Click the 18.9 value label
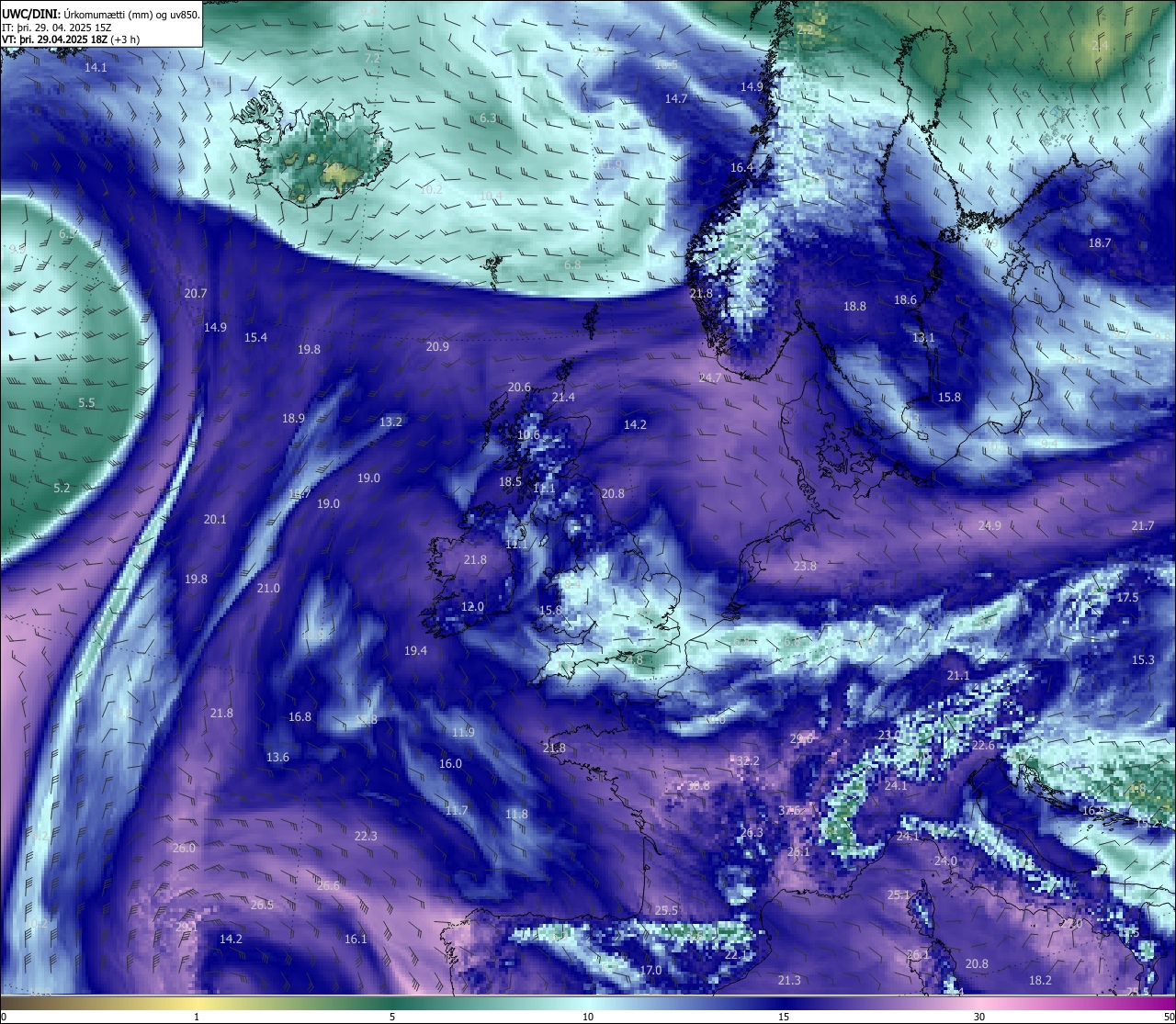 pos(293,419)
